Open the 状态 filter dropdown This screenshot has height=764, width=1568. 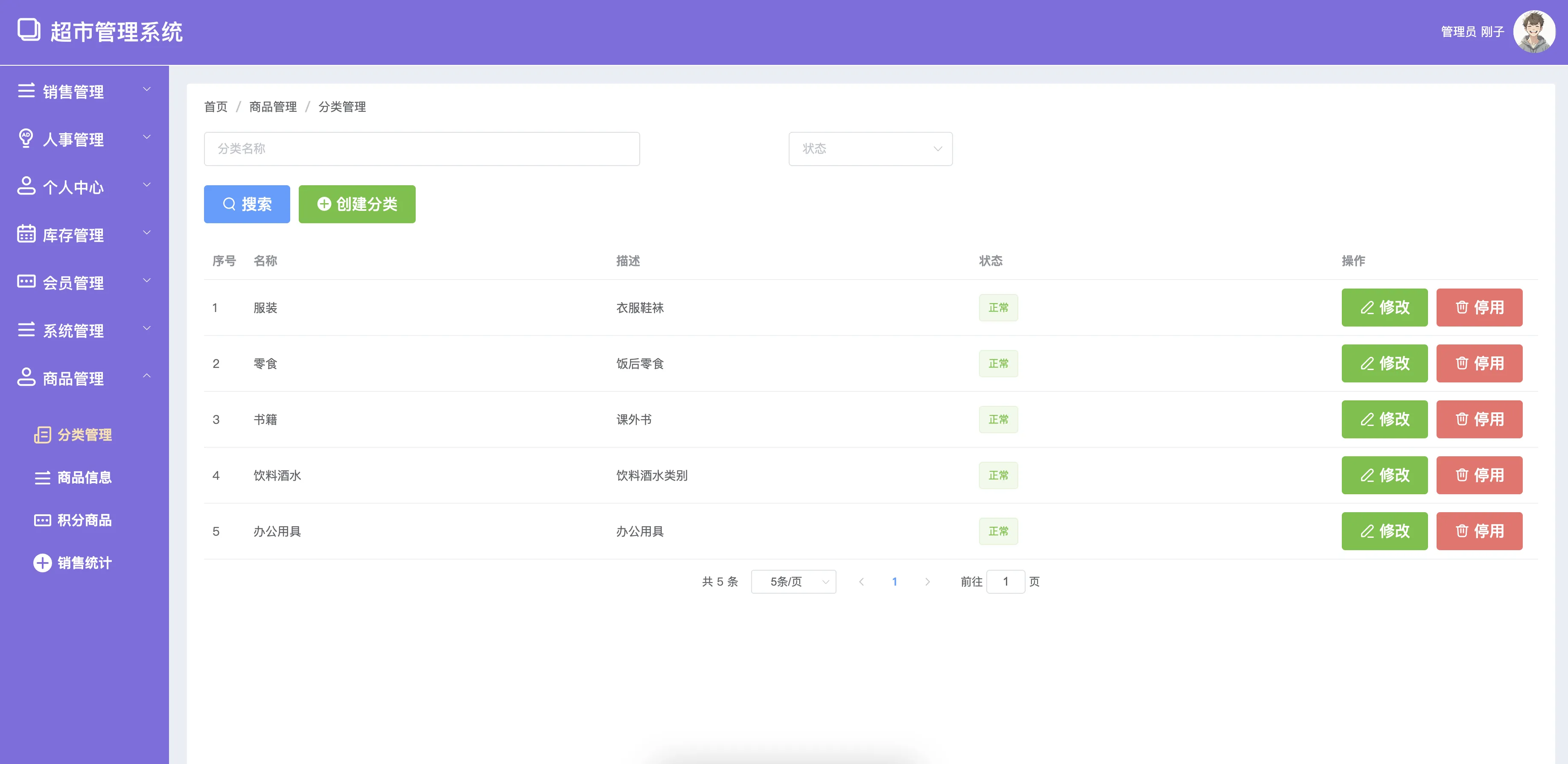point(871,149)
